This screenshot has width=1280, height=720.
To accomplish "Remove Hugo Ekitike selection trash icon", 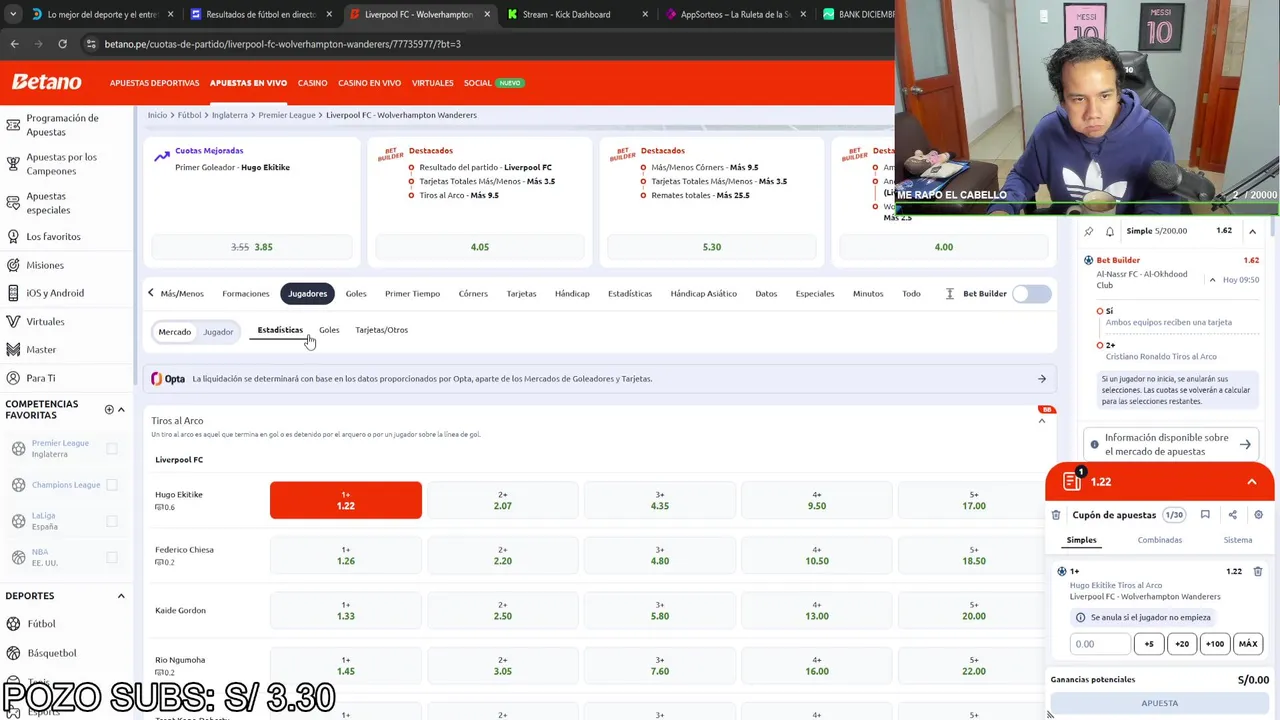I will tap(1258, 571).
